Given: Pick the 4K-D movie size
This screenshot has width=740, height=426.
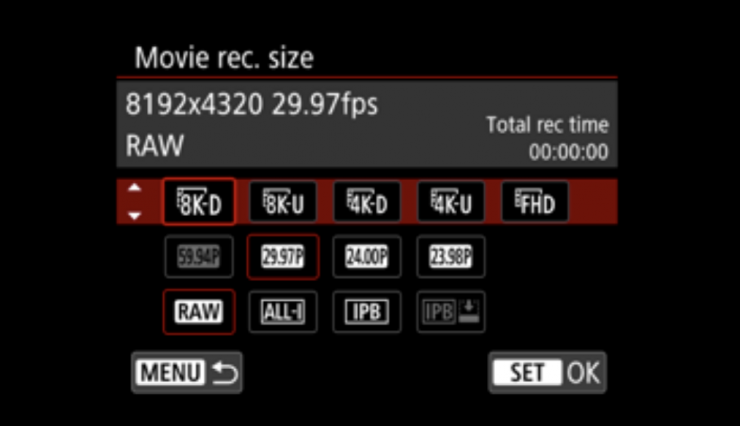Looking at the screenshot, I should point(367,202).
